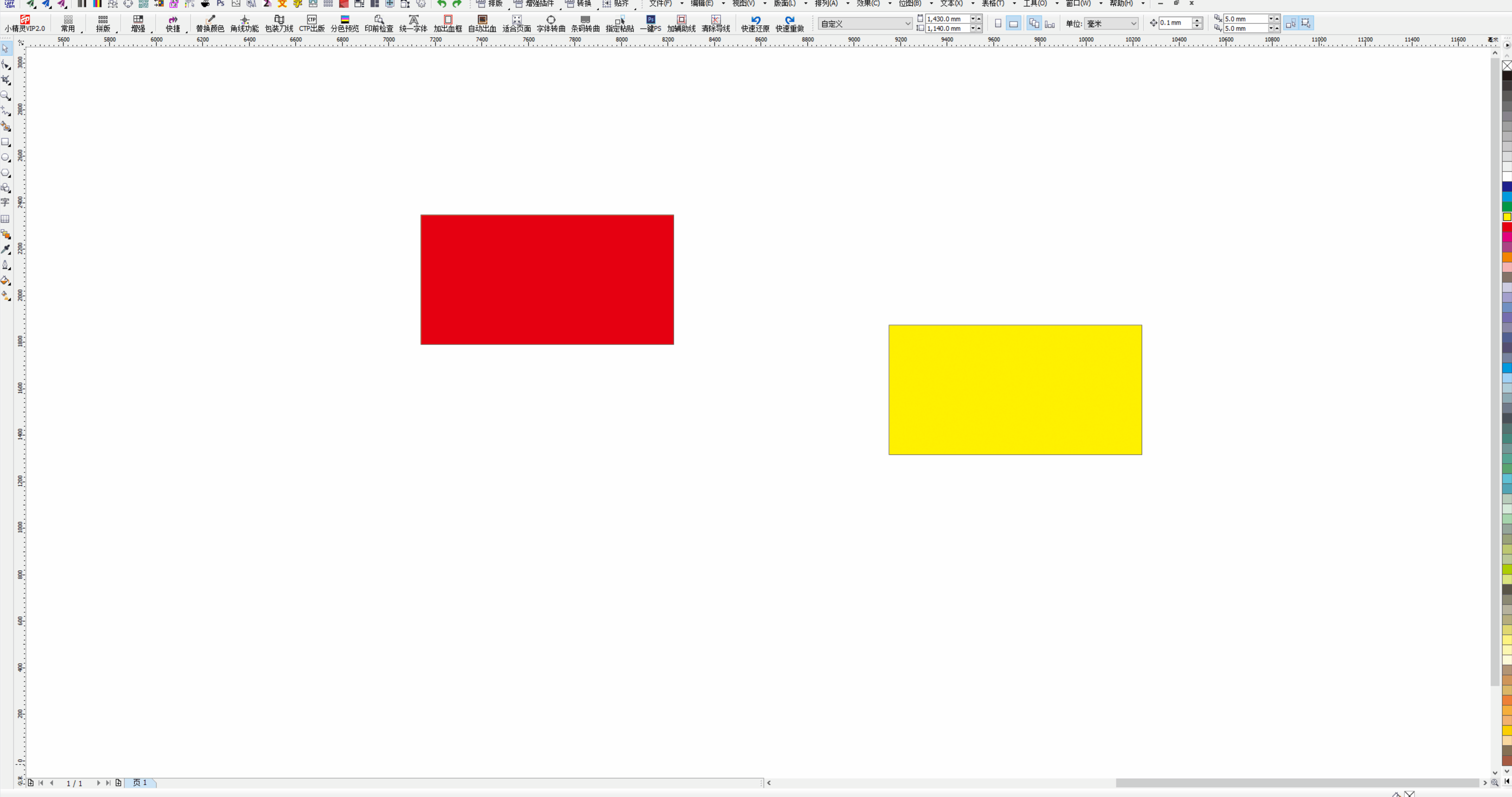Viewport: 1512px width, 797px height.
Task: Open the 单位 毫米 units dropdown
Action: [1112, 23]
